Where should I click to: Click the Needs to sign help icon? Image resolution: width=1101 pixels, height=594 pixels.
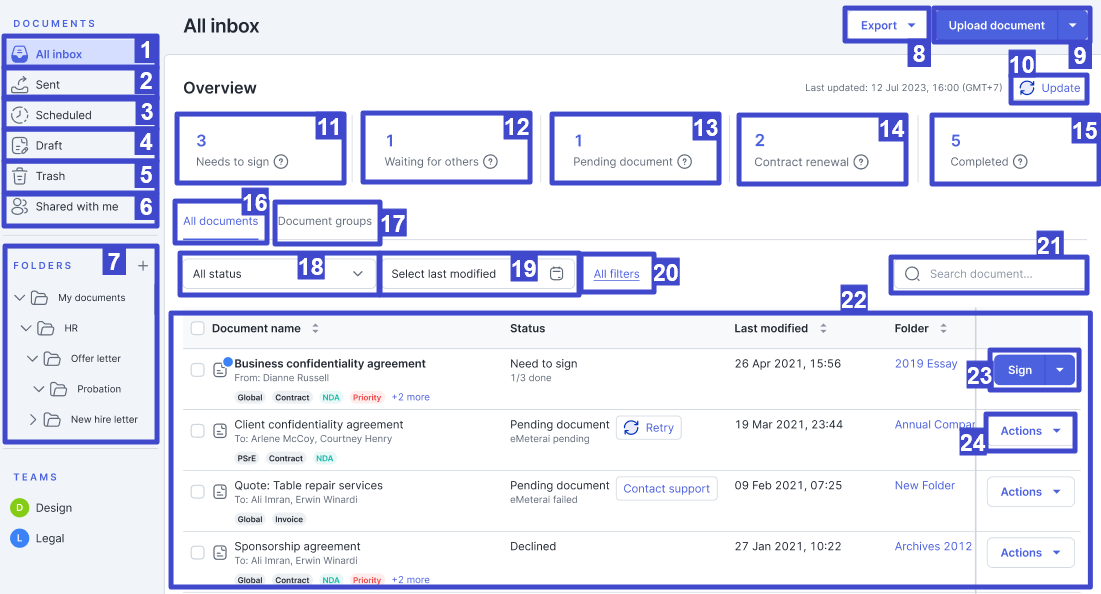[x=281, y=161]
